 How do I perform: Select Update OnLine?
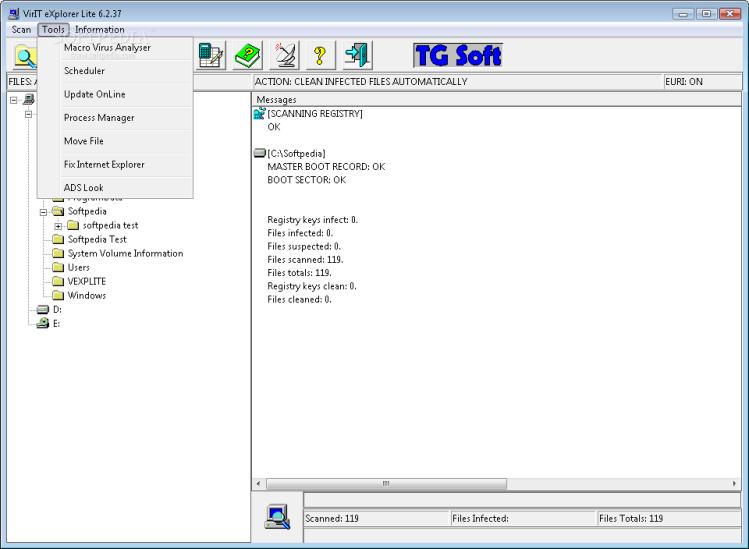[x=115, y=94]
